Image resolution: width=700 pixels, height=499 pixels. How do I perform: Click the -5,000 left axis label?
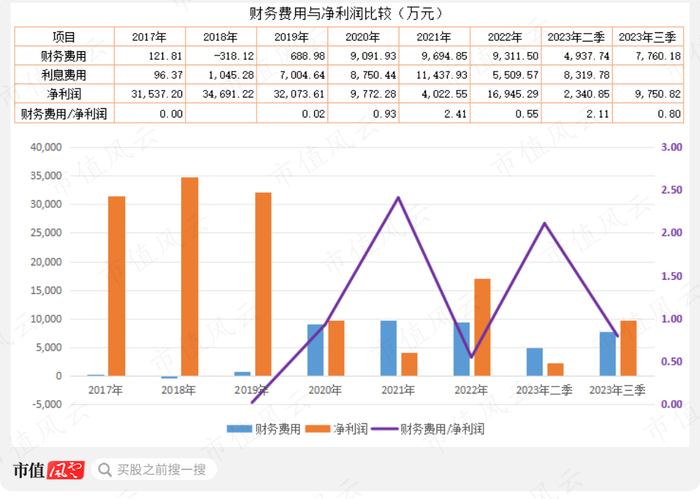tap(45, 404)
